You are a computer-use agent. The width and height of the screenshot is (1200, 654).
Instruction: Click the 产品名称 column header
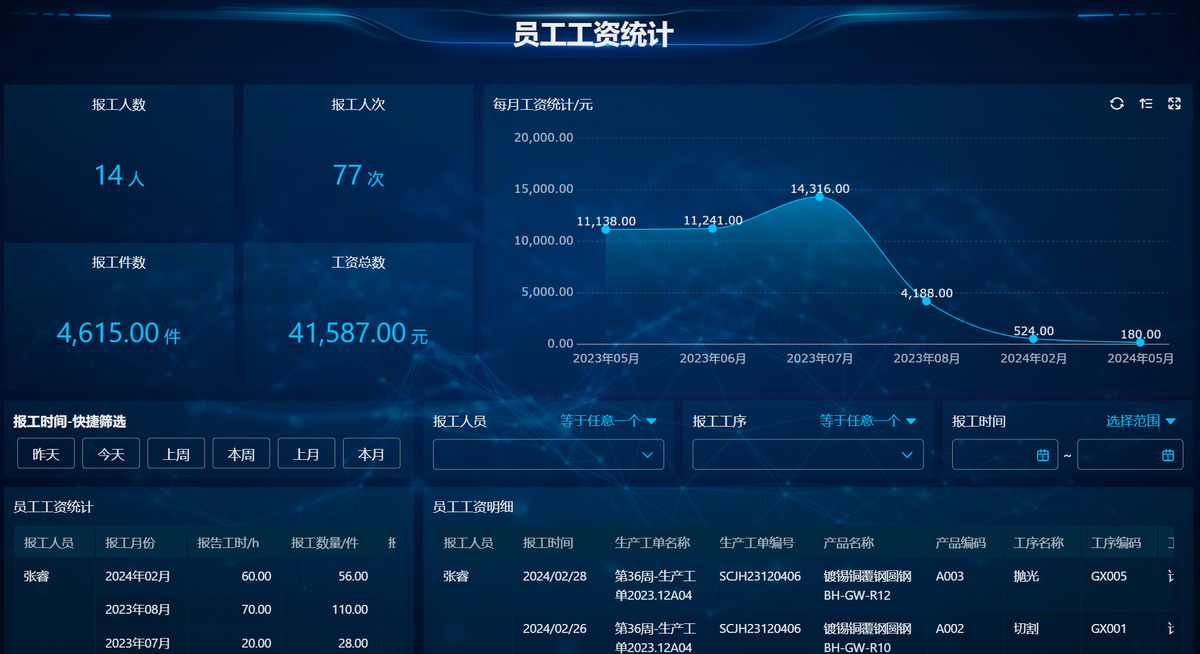coord(849,543)
